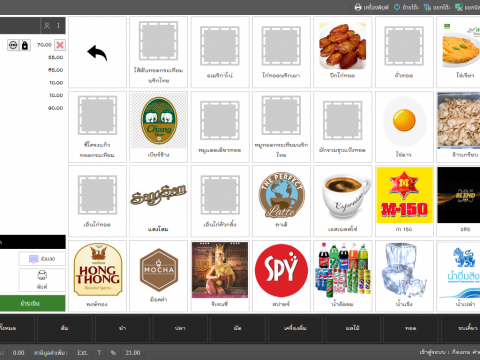
Task: Click the padlock icon on the order line
Action: click(x=25, y=45)
